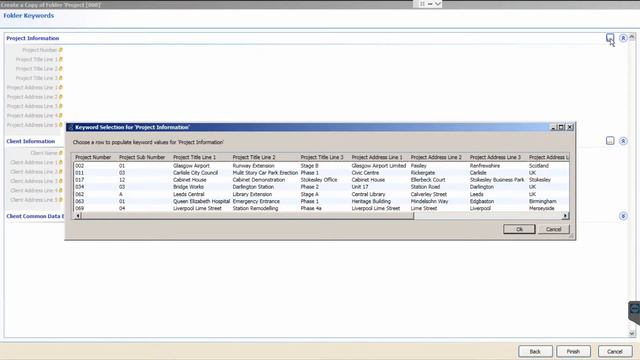Click the 'Merseyside' cell
This screenshot has height=360, width=640.
(542, 208)
